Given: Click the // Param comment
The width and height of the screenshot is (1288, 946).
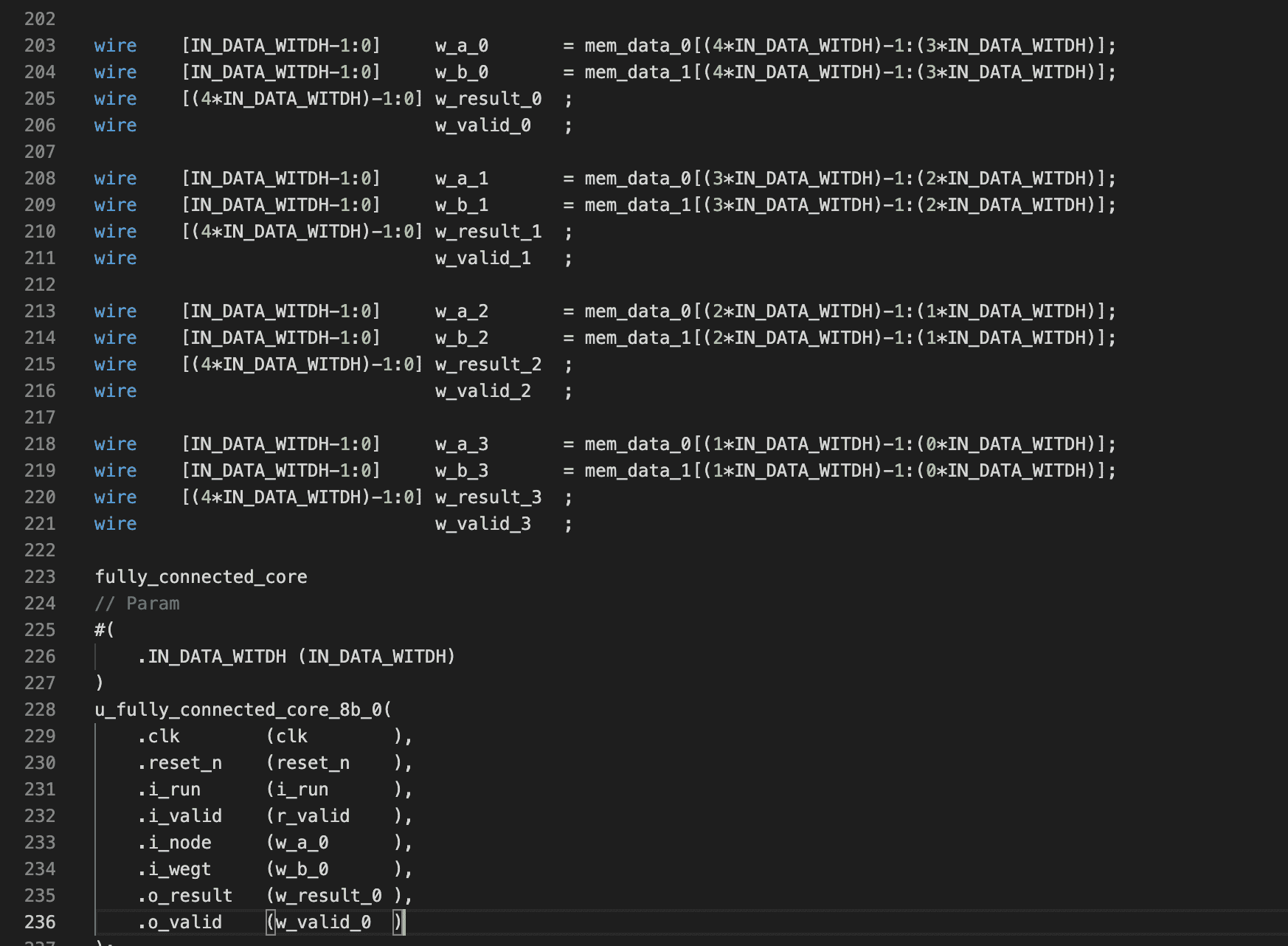Looking at the screenshot, I should [x=137, y=604].
